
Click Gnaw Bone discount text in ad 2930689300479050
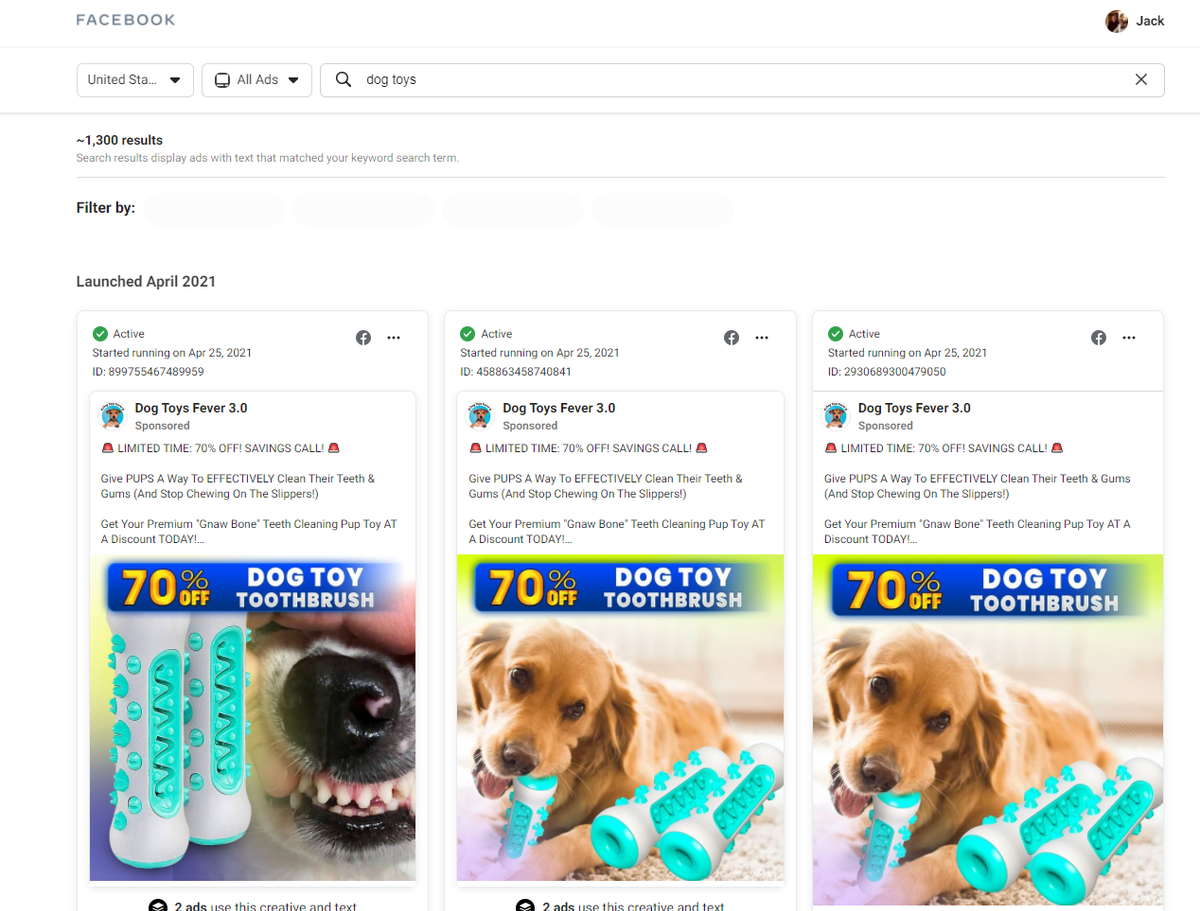(977, 532)
